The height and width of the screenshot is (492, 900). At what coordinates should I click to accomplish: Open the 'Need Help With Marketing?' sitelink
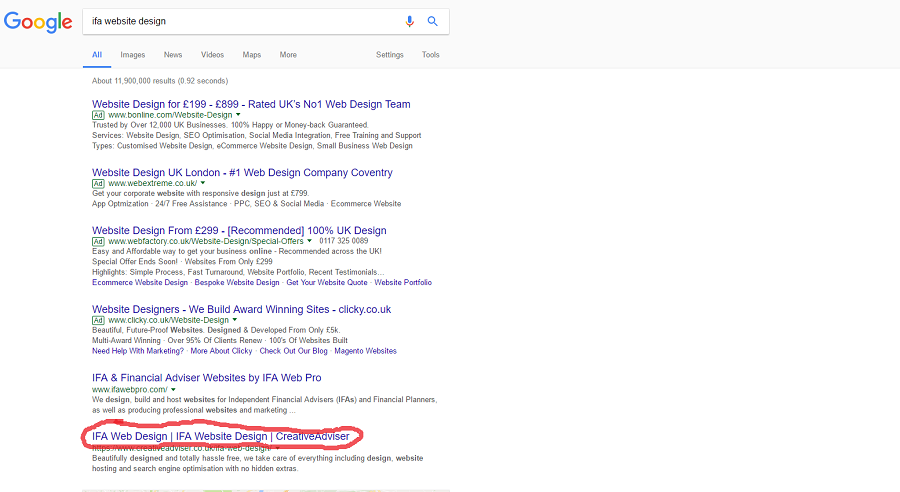[138, 351]
